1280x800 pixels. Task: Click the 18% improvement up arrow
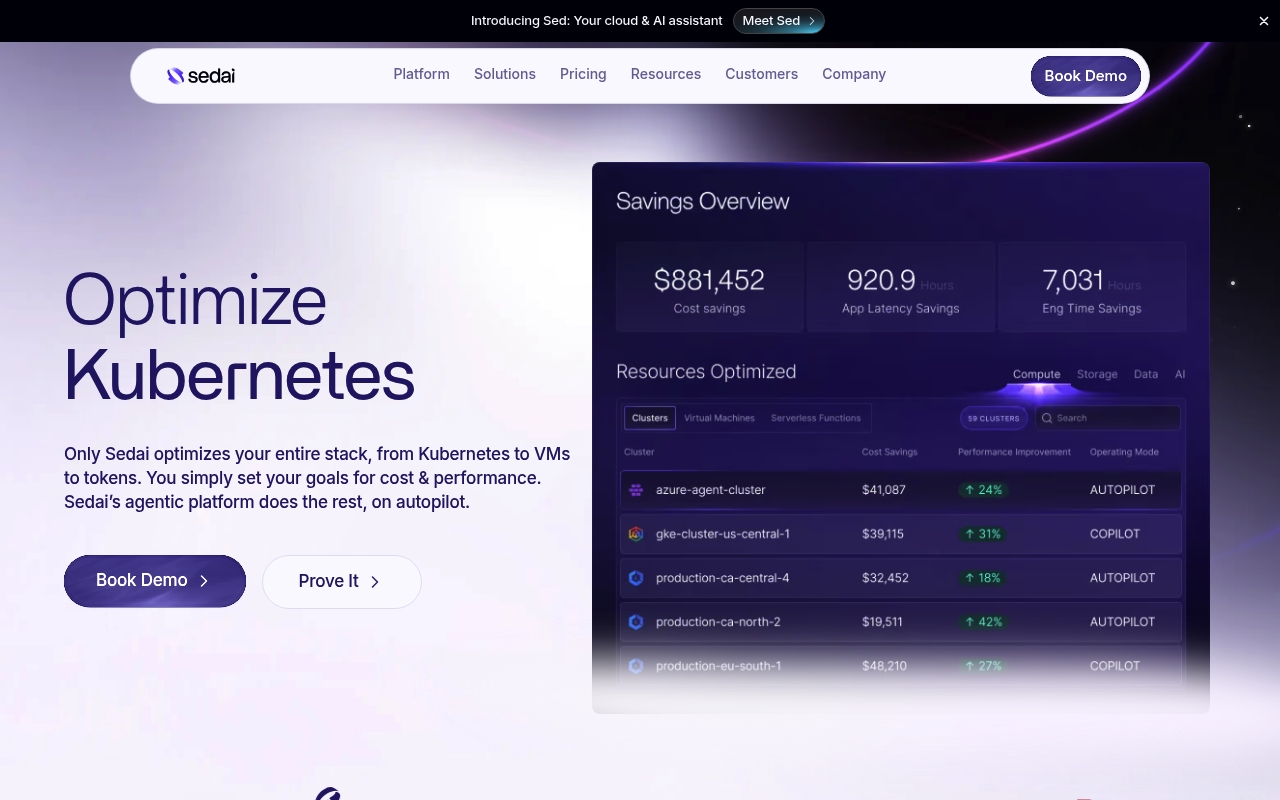[970, 578]
